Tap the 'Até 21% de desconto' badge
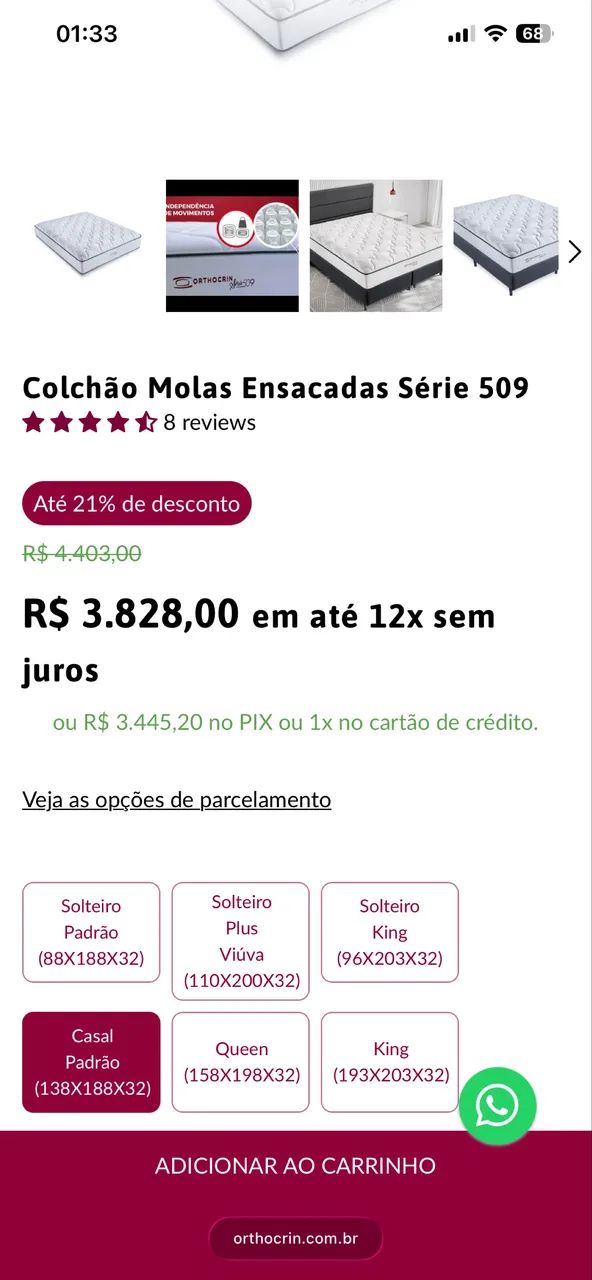 coord(136,503)
